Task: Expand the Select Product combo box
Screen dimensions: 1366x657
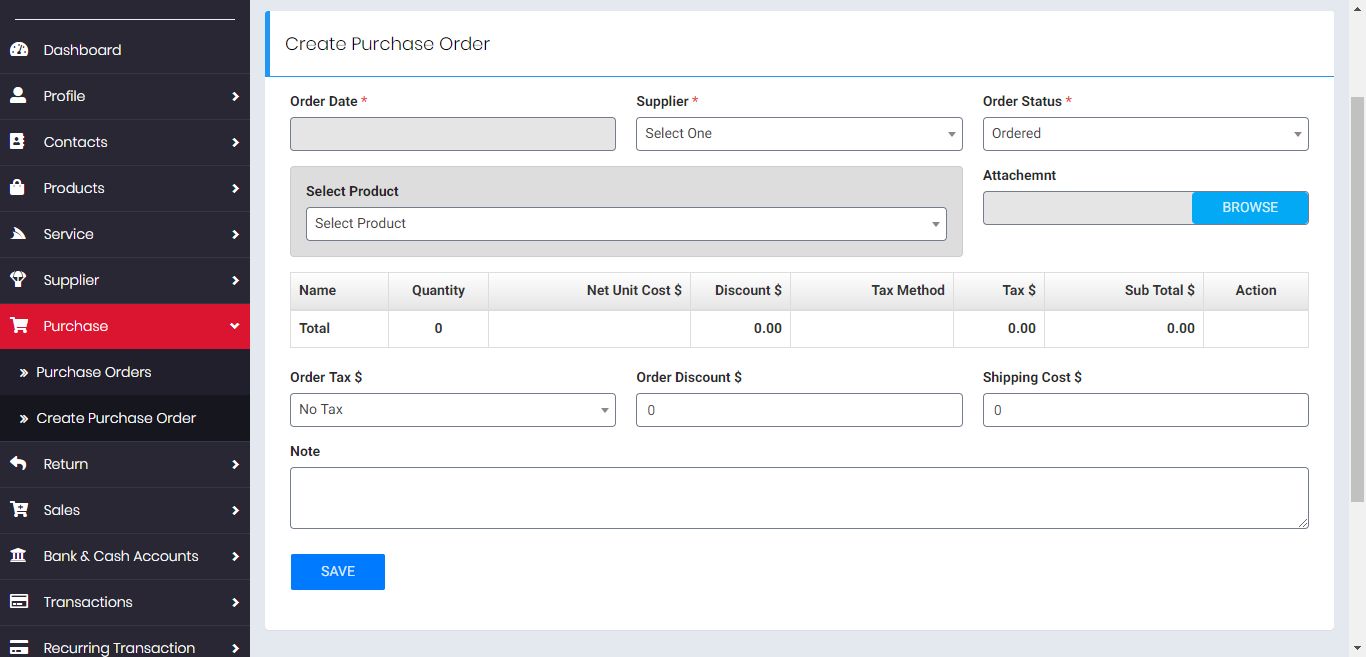Action: pyautogui.click(x=625, y=224)
